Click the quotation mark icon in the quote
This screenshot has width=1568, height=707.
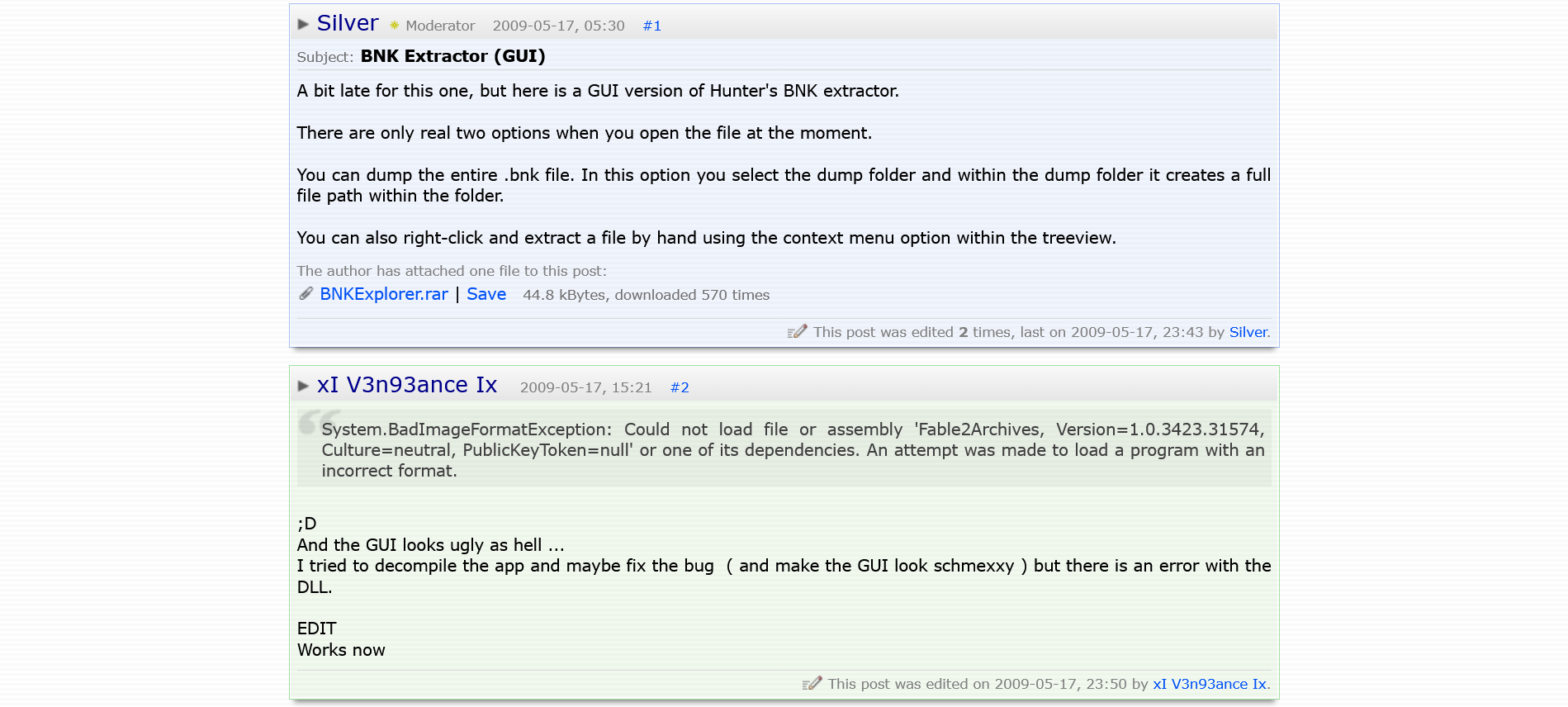[310, 422]
